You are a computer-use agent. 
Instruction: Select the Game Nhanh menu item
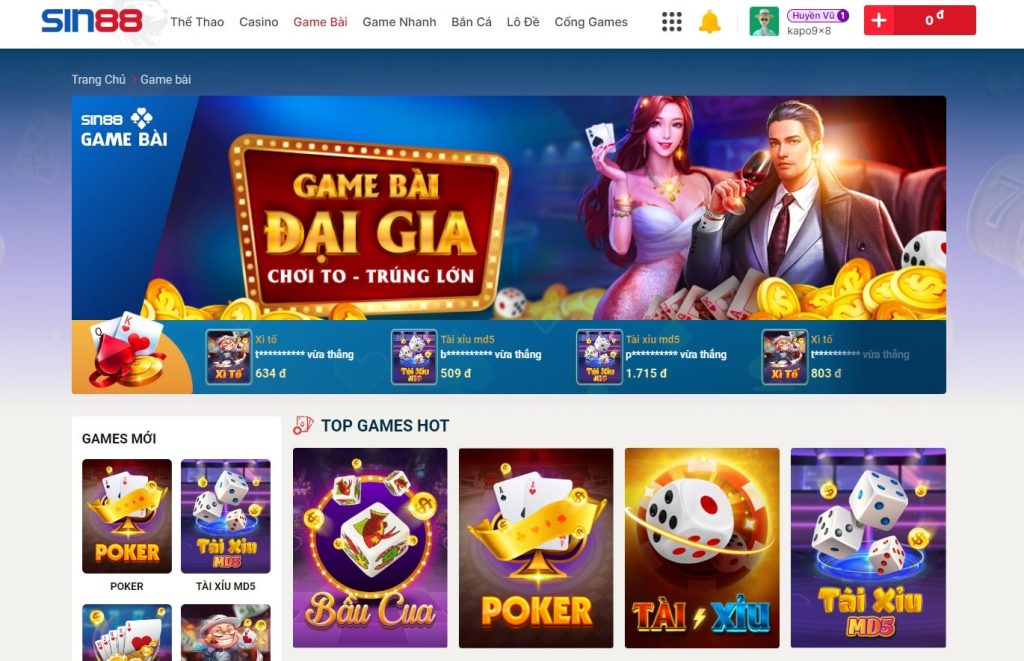point(399,22)
